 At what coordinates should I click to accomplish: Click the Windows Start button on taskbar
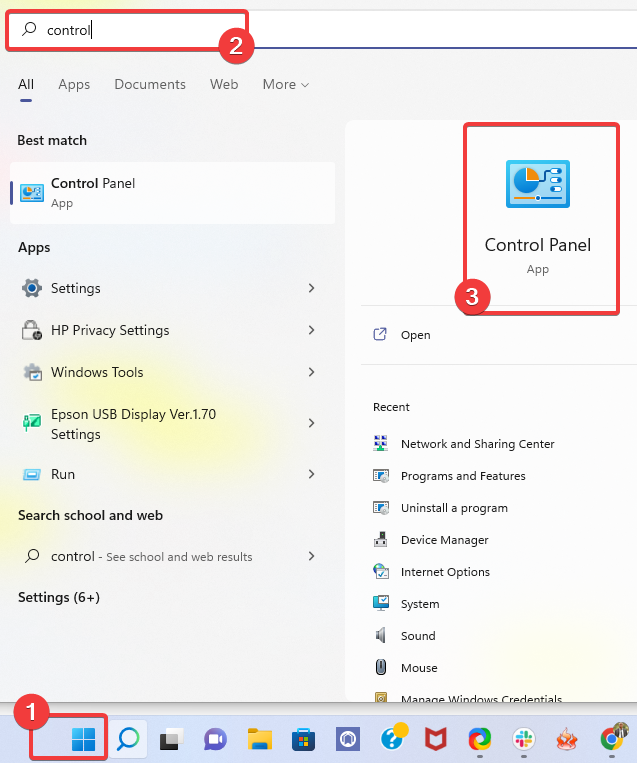tap(83, 740)
